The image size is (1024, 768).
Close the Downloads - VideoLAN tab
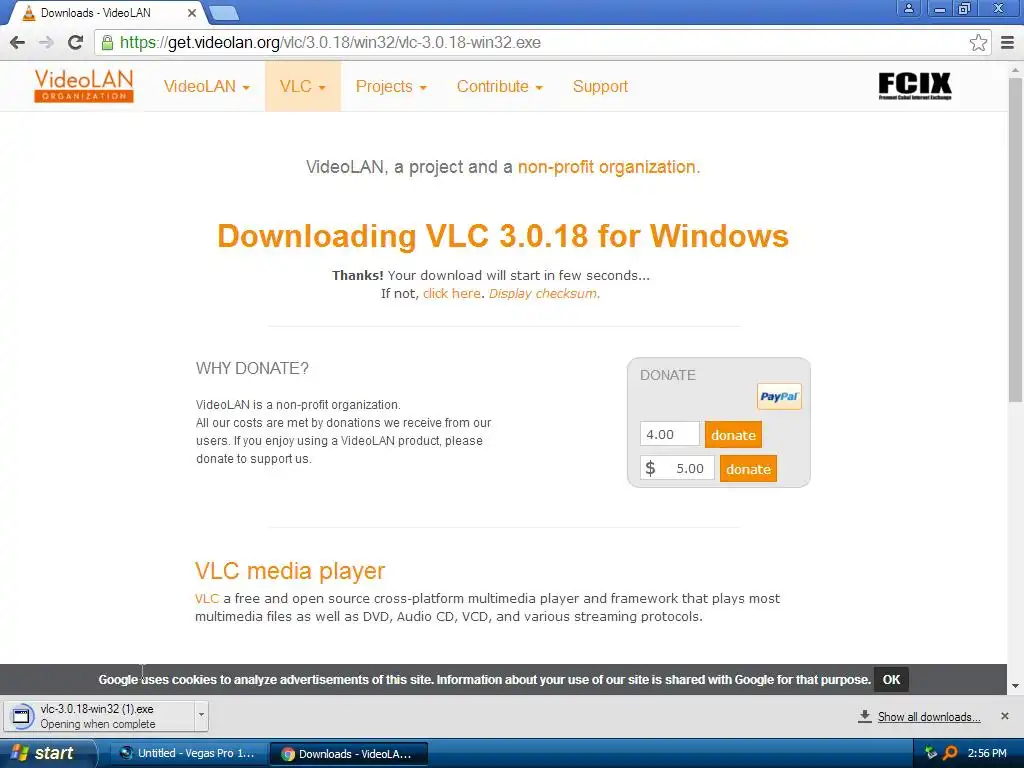(191, 13)
